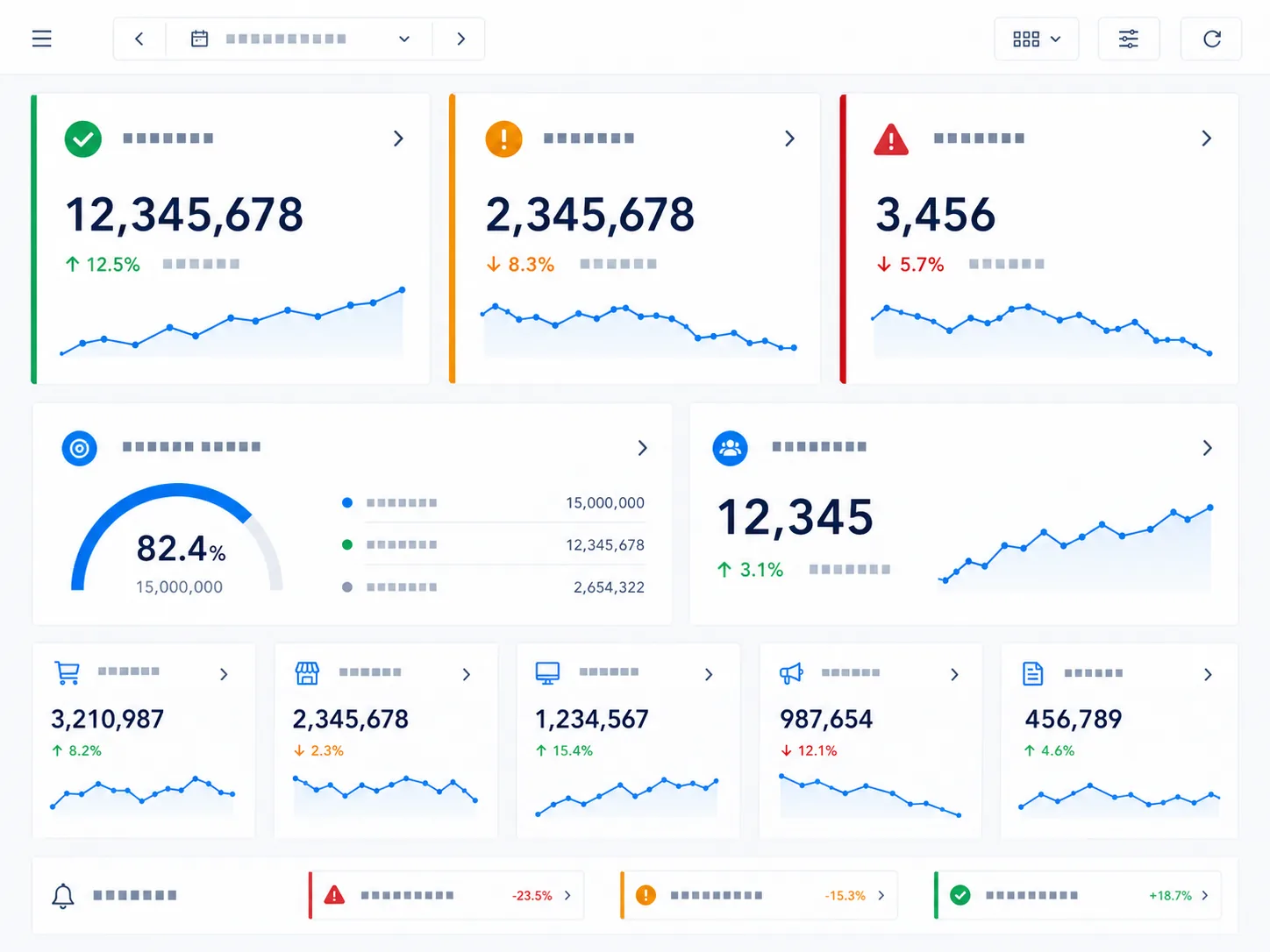Open the -23.5% red alert item

(446, 895)
